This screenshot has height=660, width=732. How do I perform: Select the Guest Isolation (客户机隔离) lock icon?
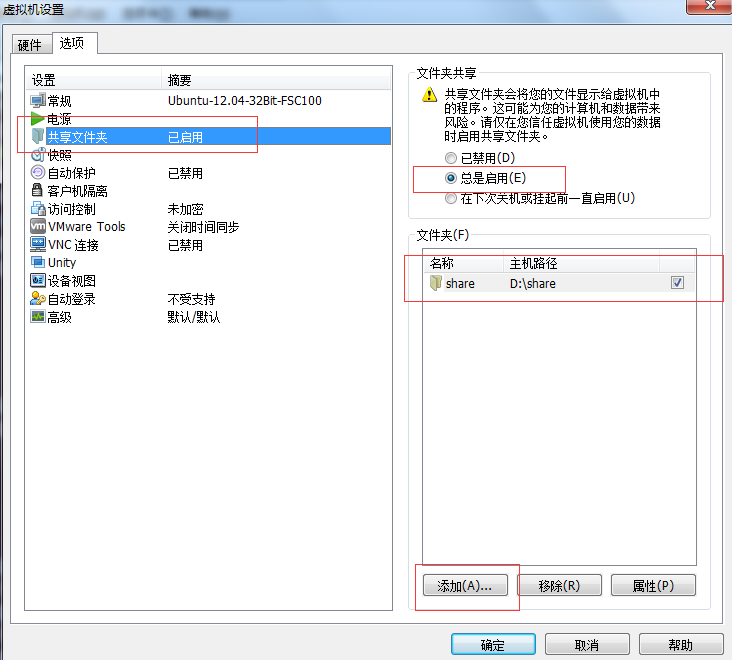pos(38,191)
